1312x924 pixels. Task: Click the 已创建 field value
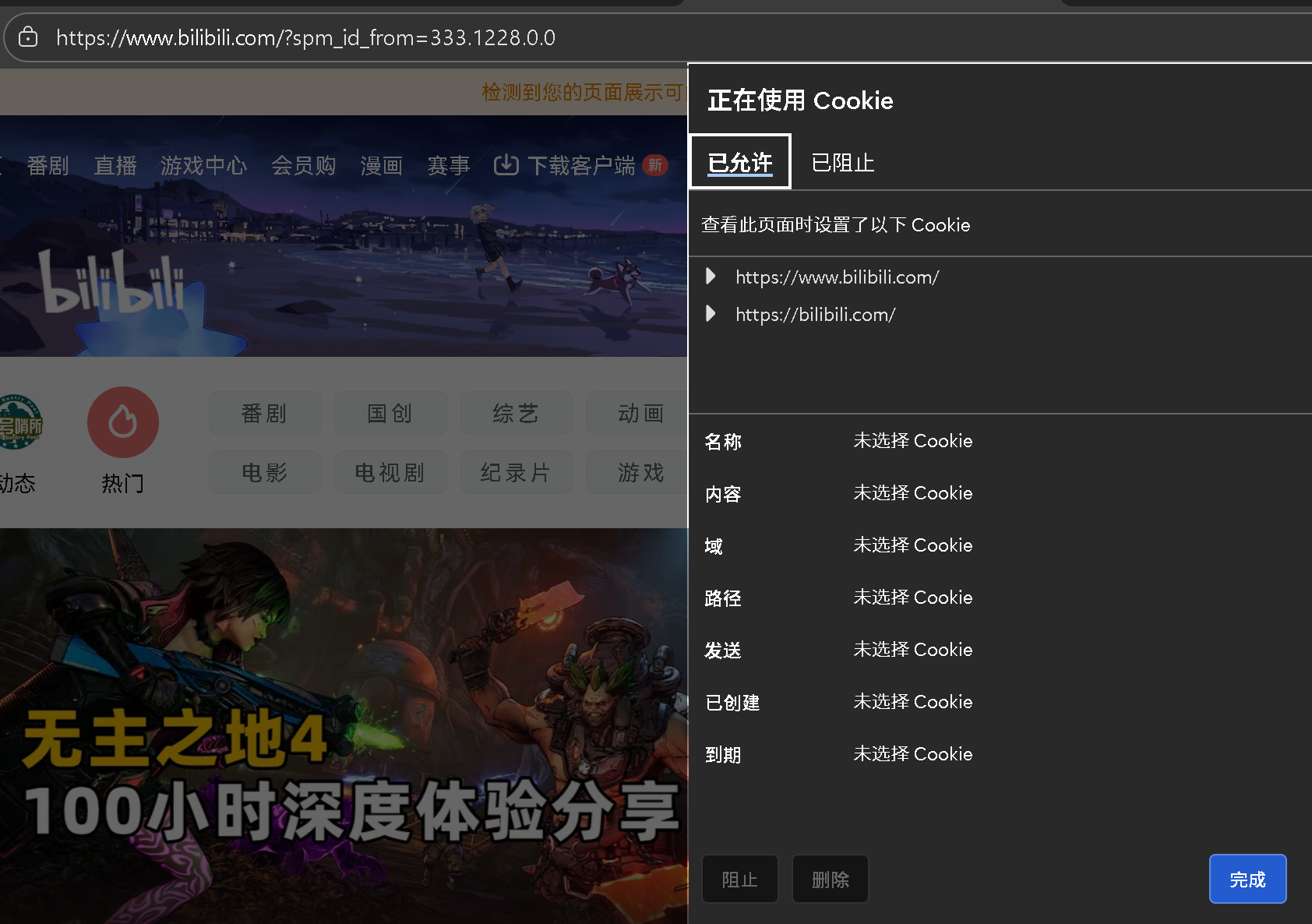pos(913,702)
